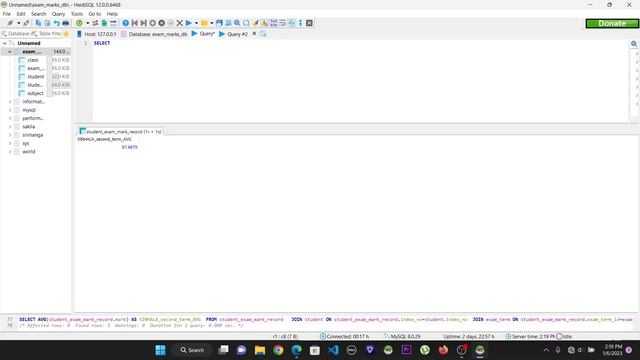This screenshot has height=360, width=640.
Task: Open the dropdown next to Execute arrow
Action: click(196, 23)
